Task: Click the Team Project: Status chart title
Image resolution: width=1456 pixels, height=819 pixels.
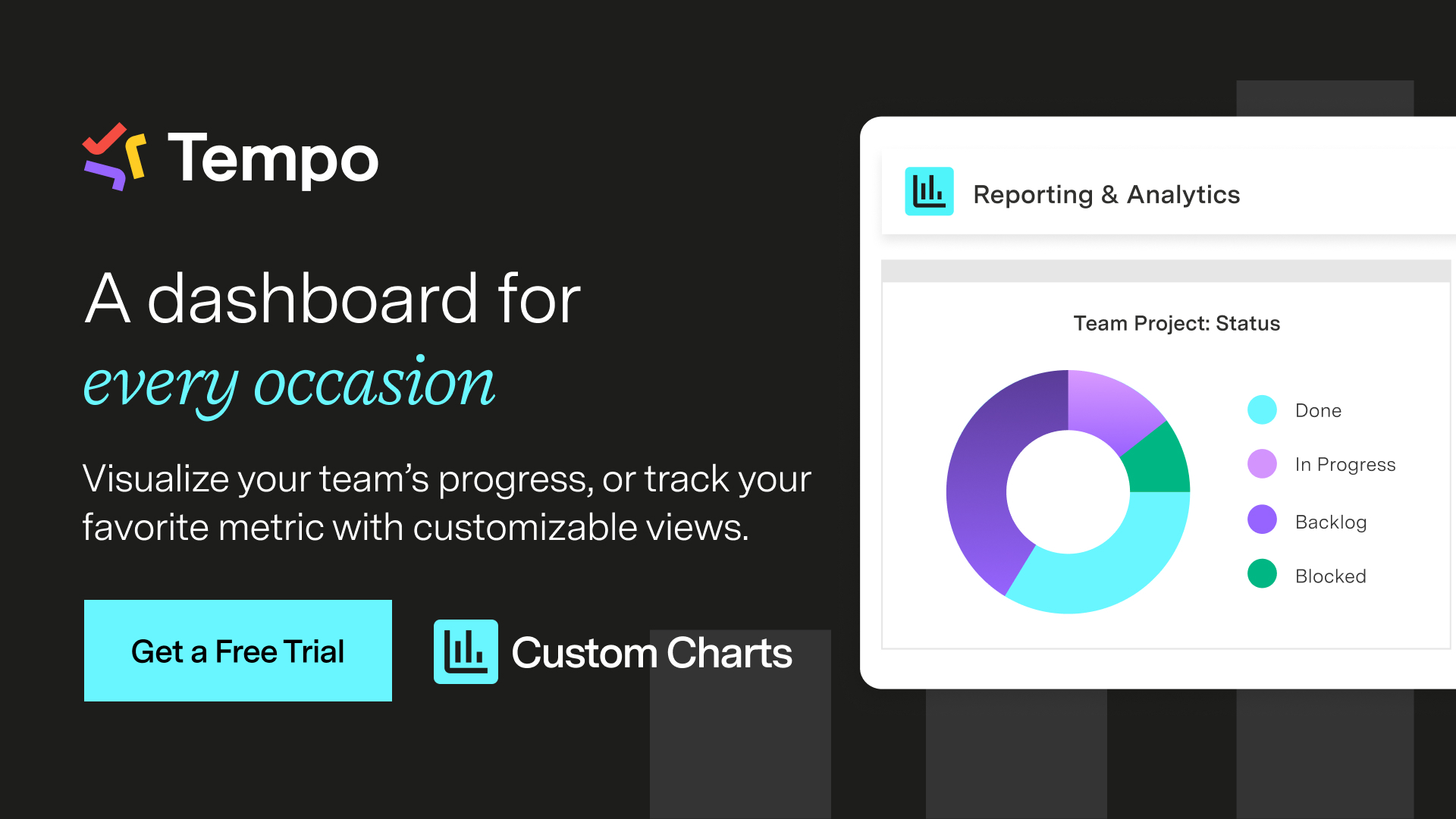Action: [1177, 323]
